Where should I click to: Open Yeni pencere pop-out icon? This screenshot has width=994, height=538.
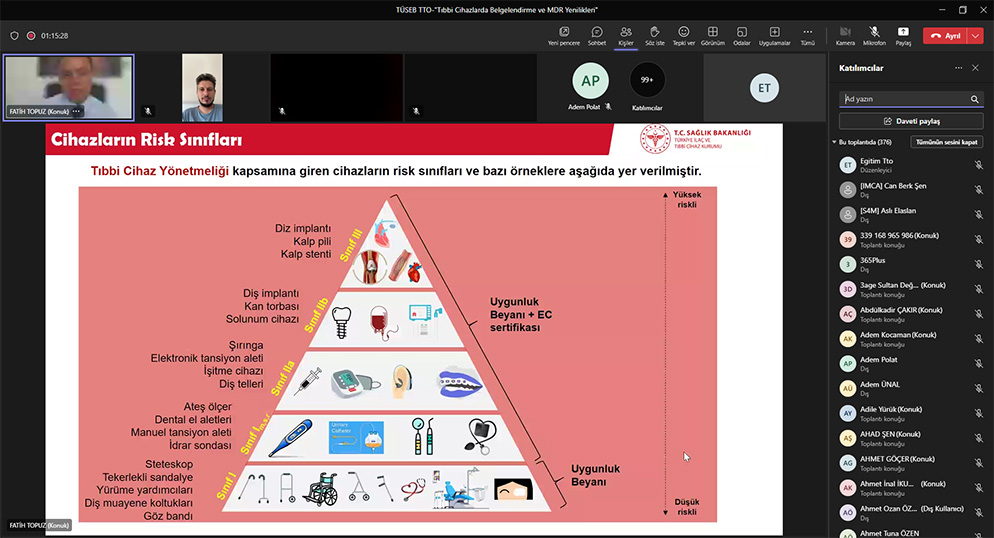[565, 35]
